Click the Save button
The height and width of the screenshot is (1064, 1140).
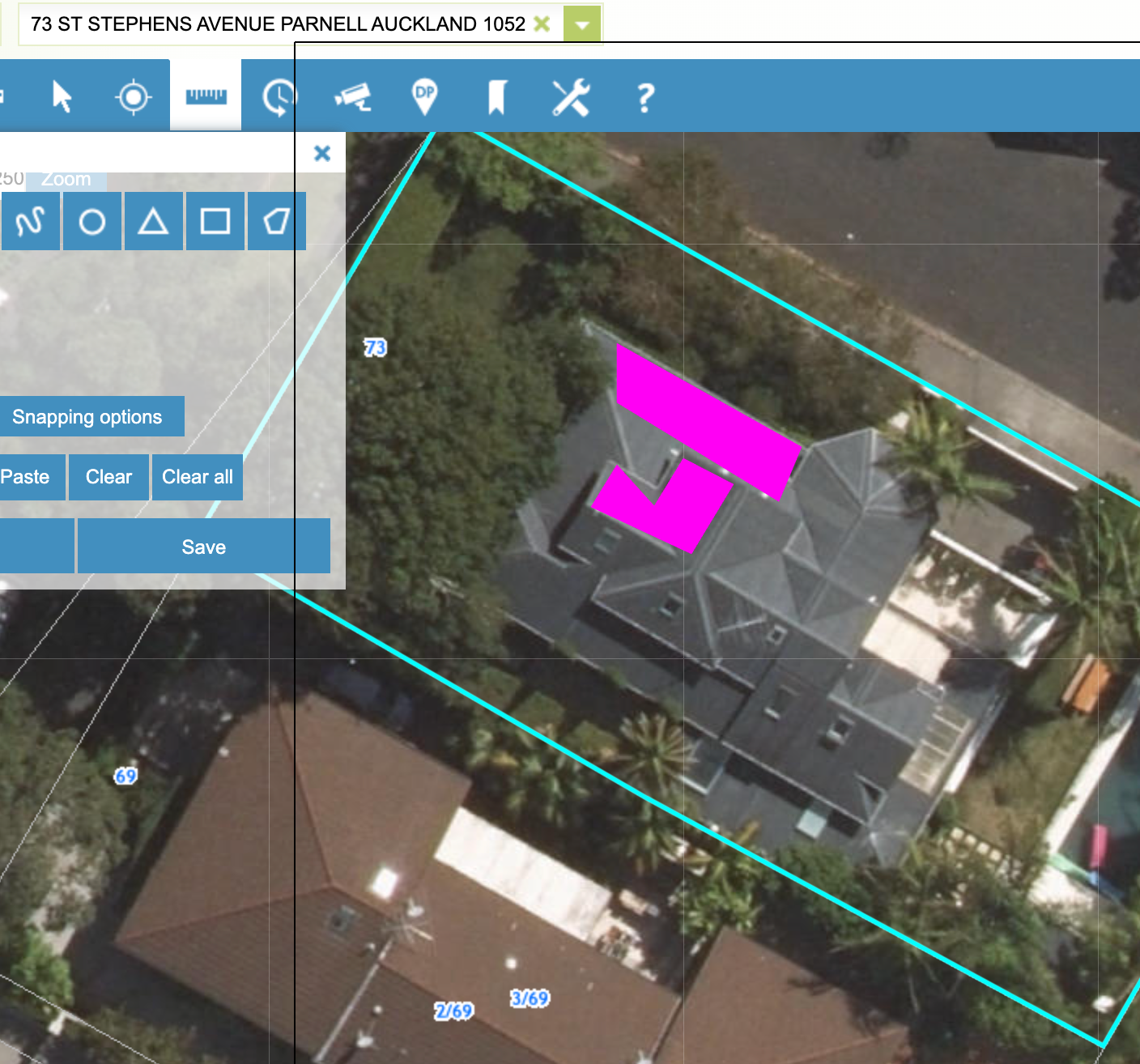tap(203, 547)
